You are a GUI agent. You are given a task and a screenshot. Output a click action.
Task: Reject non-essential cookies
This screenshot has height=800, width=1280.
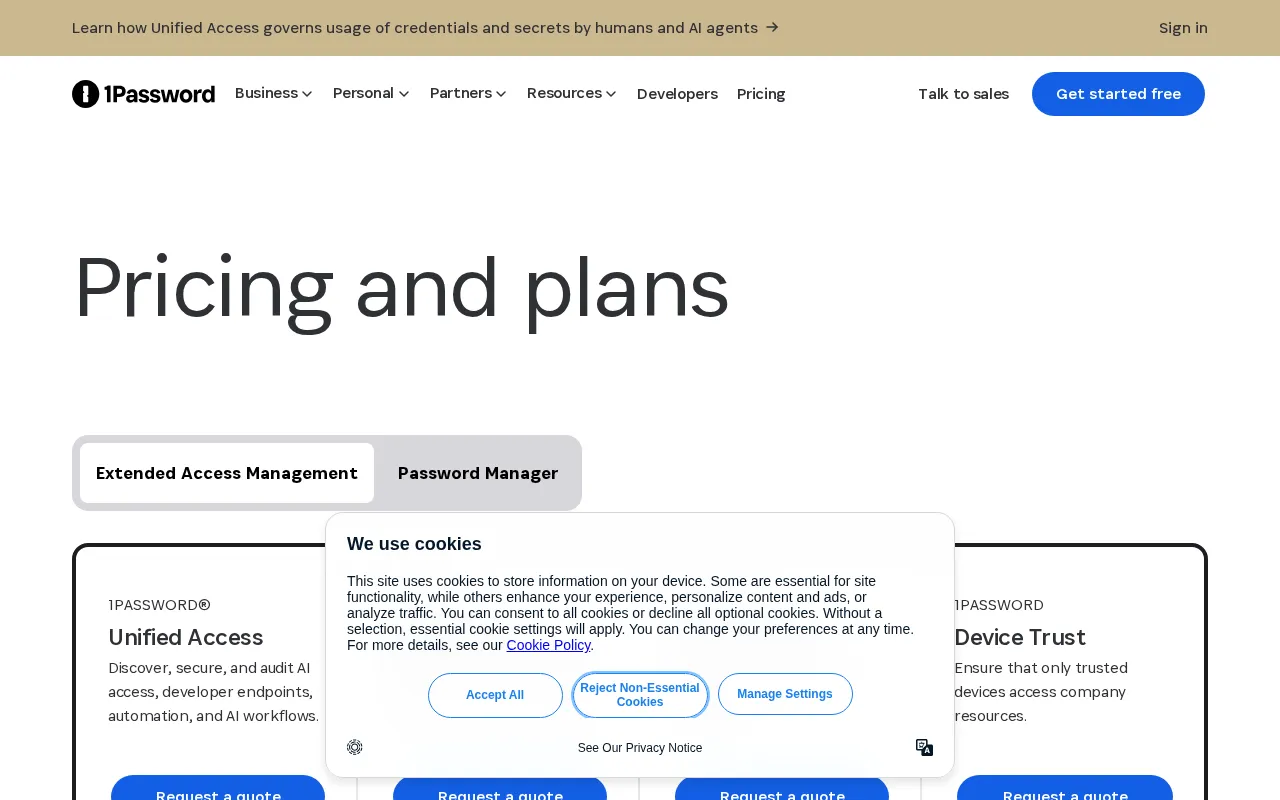click(x=640, y=695)
